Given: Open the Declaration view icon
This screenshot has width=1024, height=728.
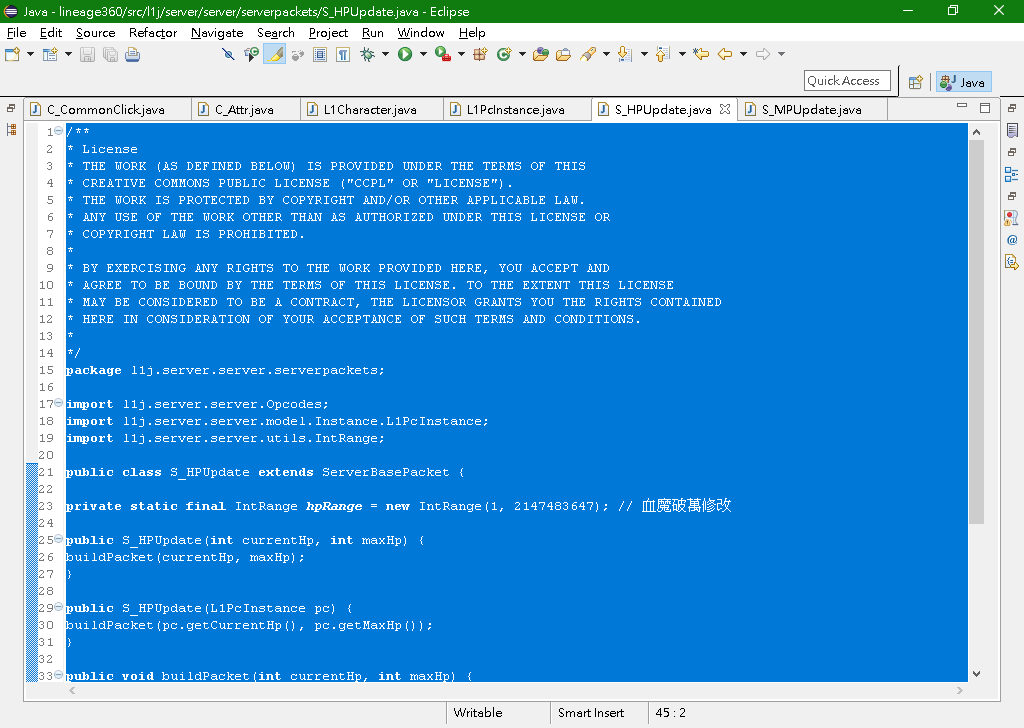Looking at the screenshot, I should click(x=1012, y=262).
